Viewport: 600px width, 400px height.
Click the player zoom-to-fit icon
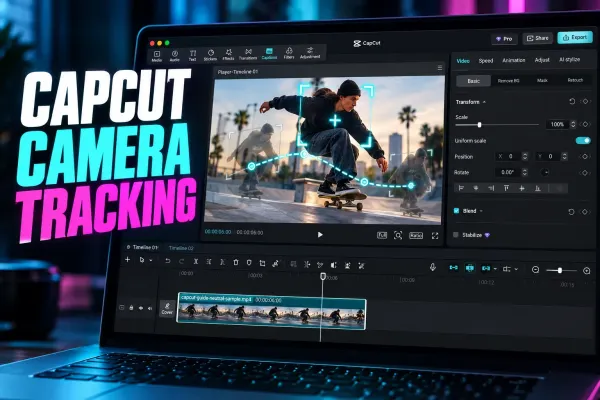pyautogui.click(x=398, y=235)
